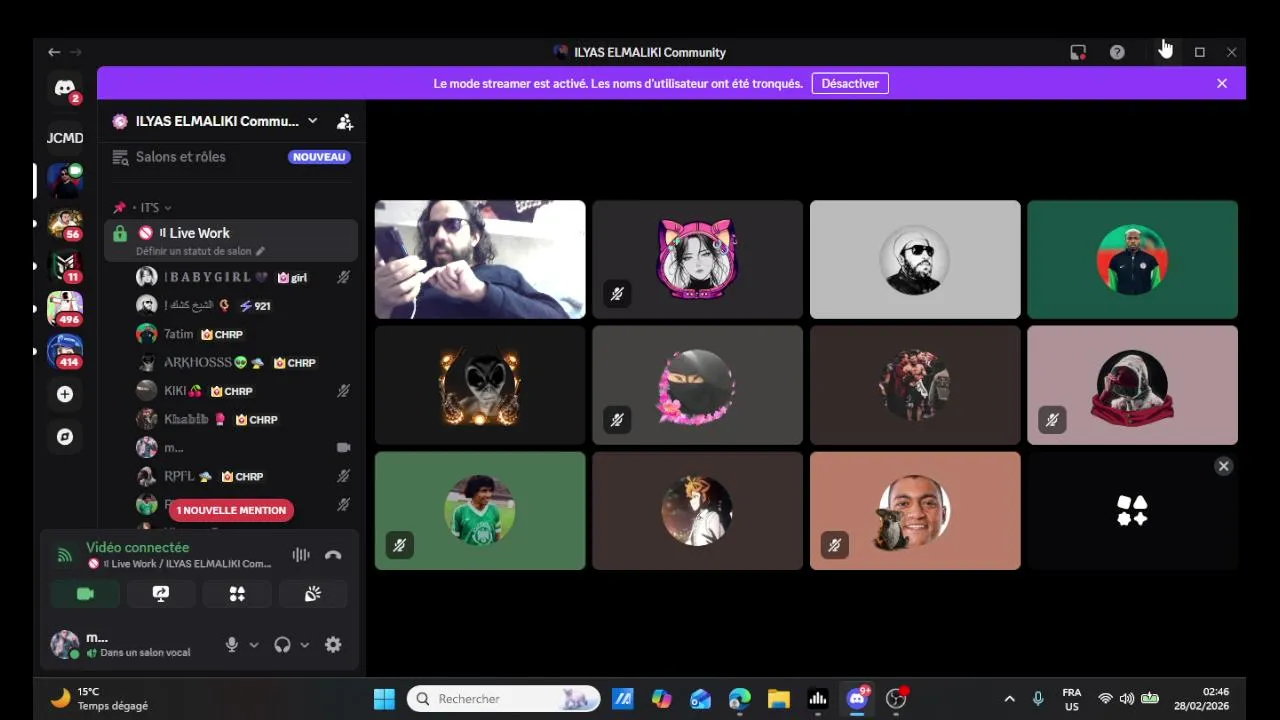This screenshot has width=1280, height=720.
Task: Open Windows Start menu
Action: [x=384, y=699]
